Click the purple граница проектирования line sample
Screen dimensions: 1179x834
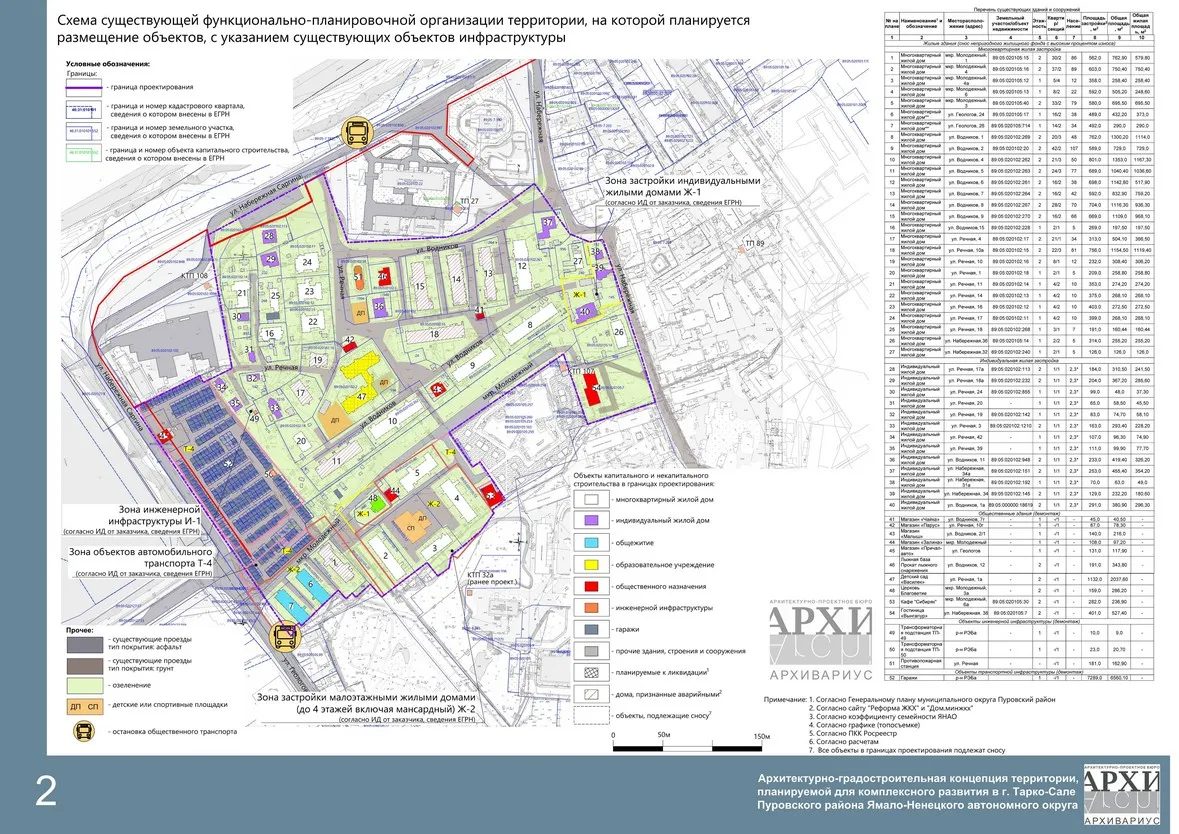pyautogui.click(x=82, y=87)
